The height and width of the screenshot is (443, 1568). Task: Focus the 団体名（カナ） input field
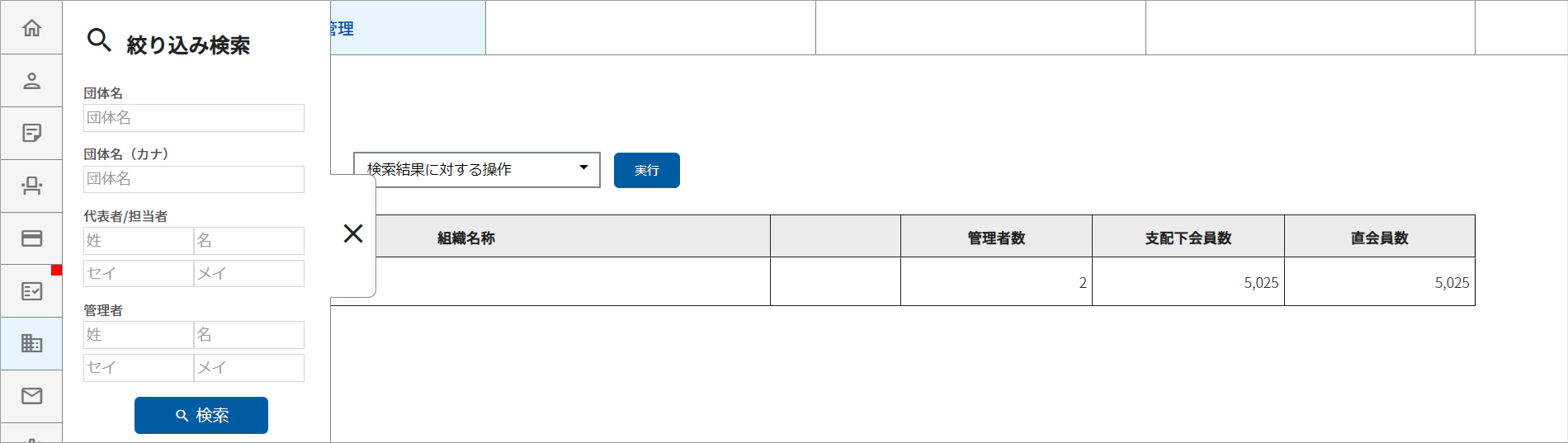pyautogui.click(x=194, y=179)
